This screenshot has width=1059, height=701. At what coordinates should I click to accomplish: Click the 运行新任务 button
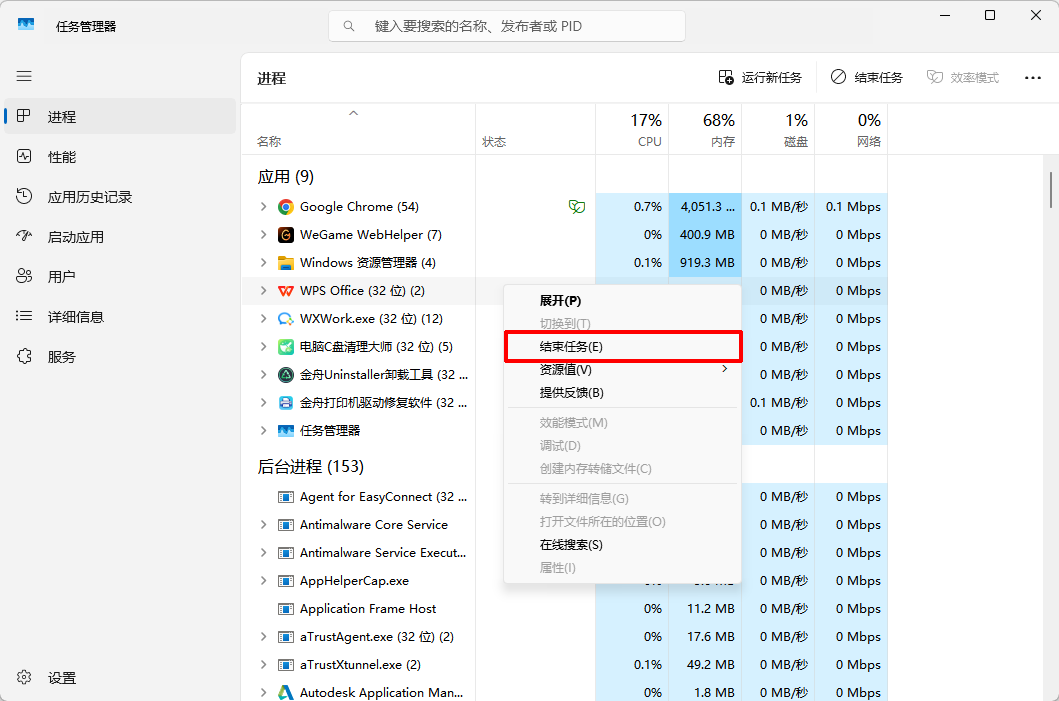tap(760, 78)
